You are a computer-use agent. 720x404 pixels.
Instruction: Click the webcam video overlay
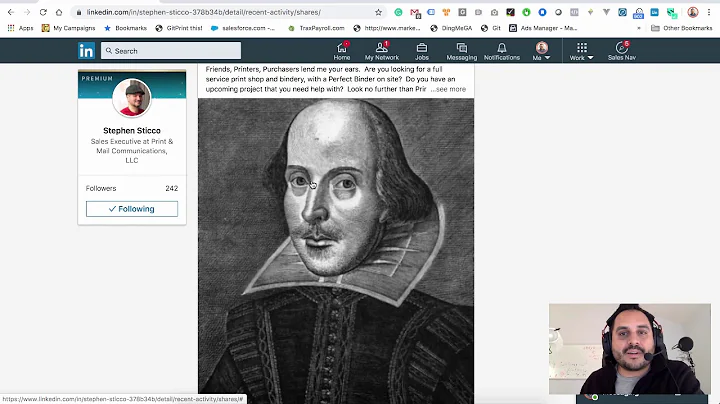(x=630, y=348)
